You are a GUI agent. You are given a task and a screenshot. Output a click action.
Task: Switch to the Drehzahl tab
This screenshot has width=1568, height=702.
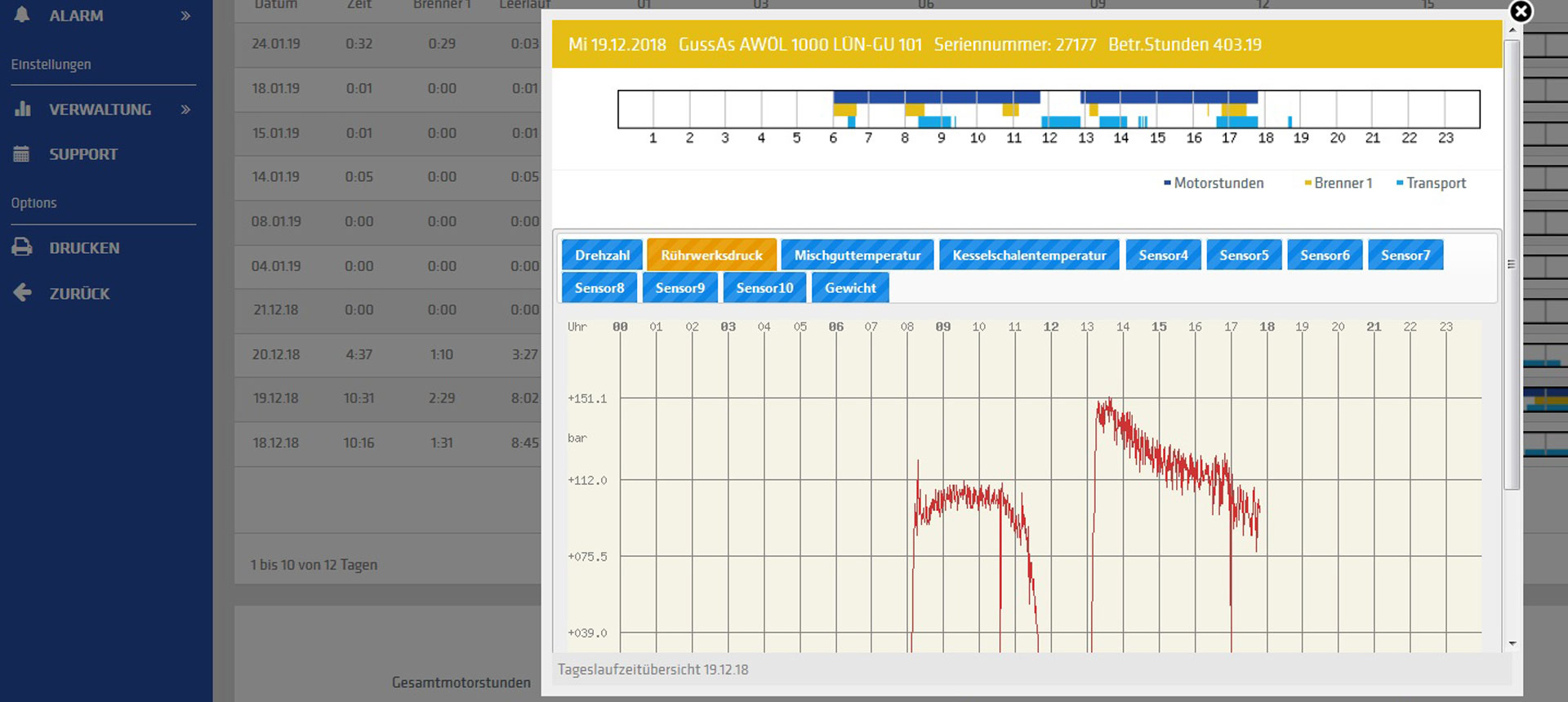[603, 255]
